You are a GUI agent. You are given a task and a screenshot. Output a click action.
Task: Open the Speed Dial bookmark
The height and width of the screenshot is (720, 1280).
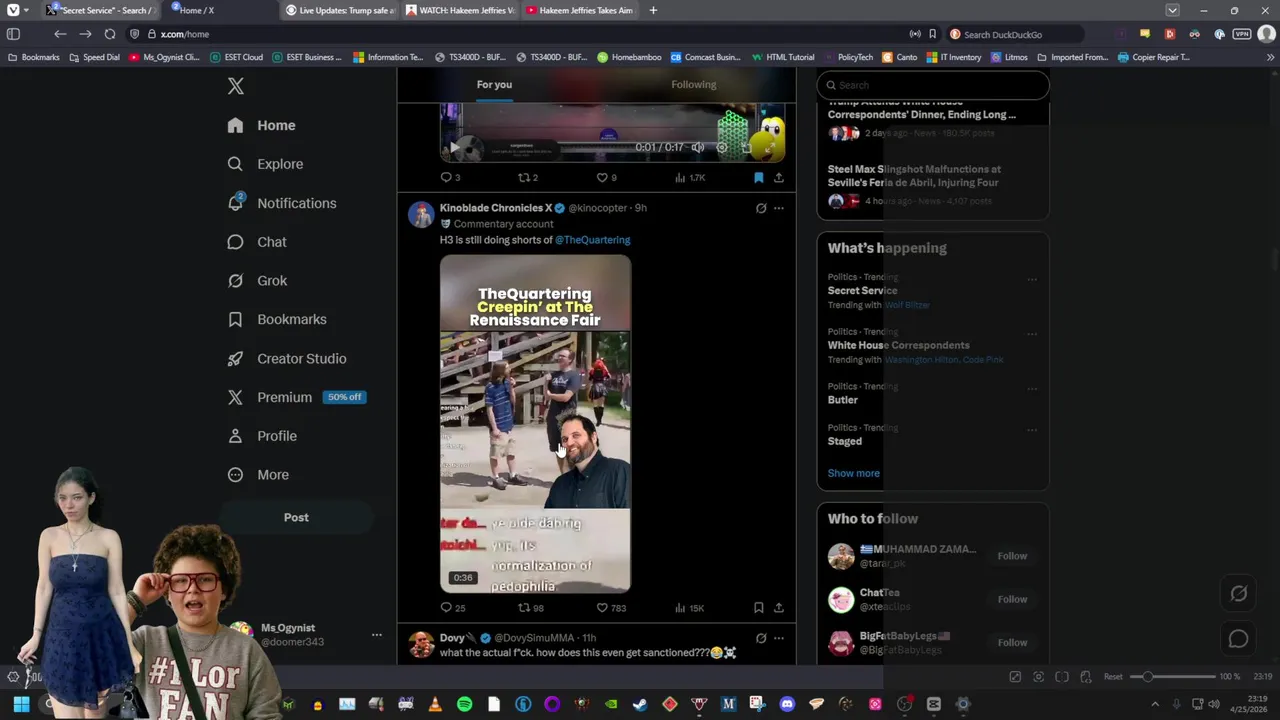95,57
